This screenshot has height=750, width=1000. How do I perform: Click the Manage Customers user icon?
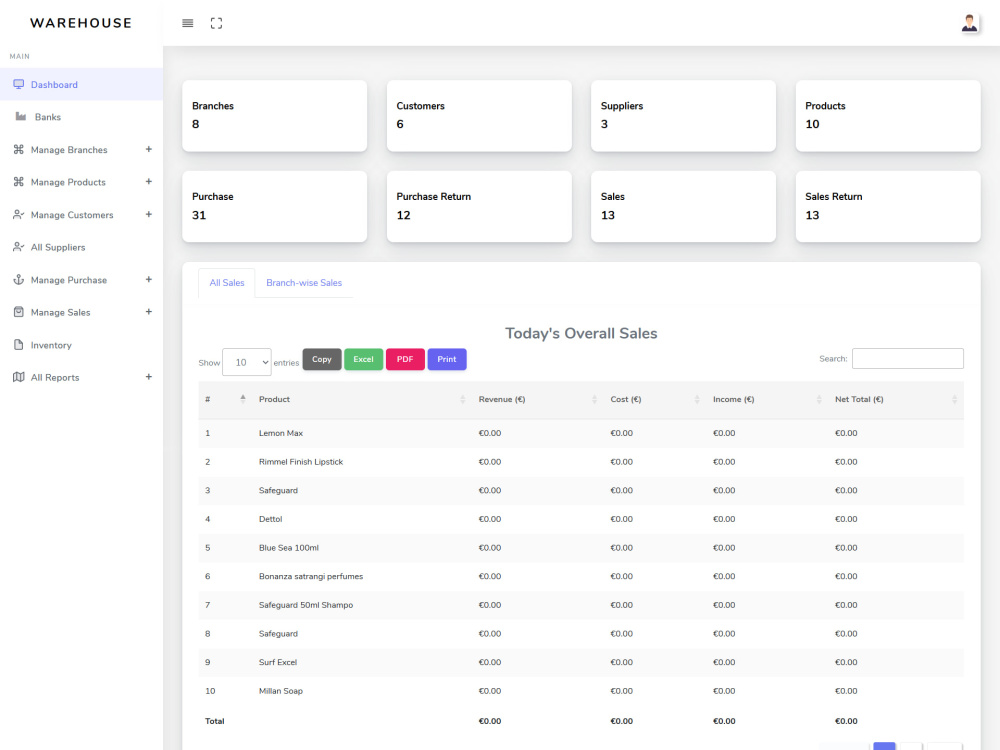pos(18,214)
